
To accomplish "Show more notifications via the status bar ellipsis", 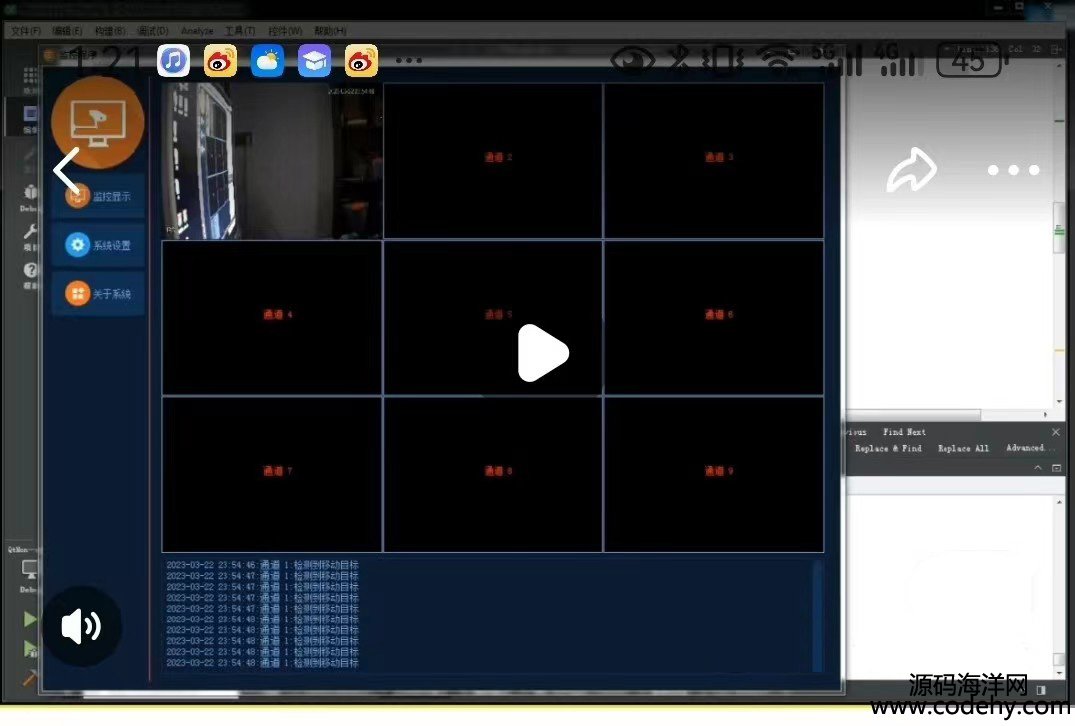I will tap(409, 61).
